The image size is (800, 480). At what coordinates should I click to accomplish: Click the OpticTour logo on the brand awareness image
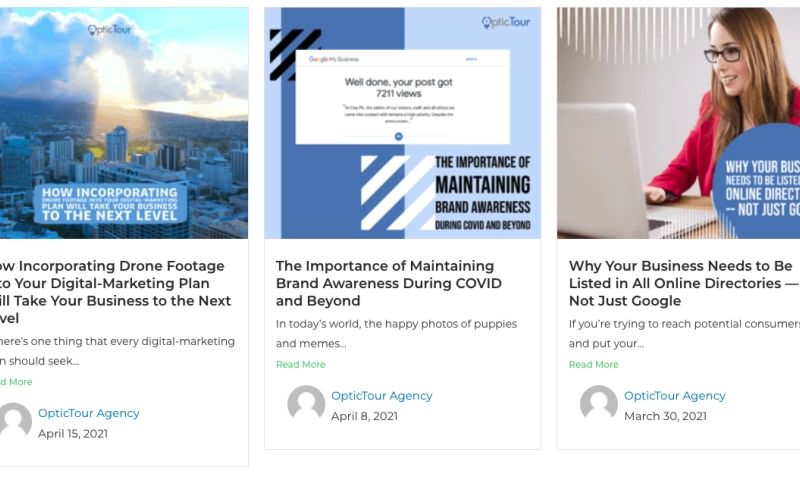(x=506, y=22)
